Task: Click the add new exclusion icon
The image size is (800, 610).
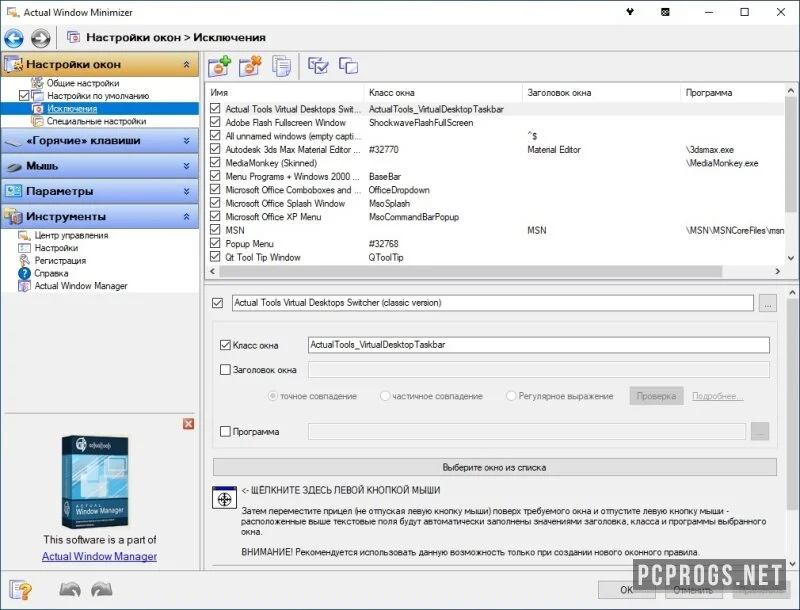Action: (x=219, y=66)
